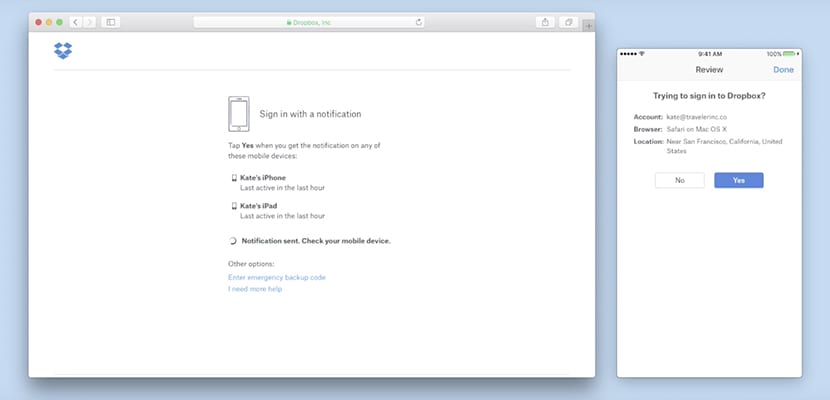
Task: Click the Sign in with a notification heading
Action: point(310,114)
